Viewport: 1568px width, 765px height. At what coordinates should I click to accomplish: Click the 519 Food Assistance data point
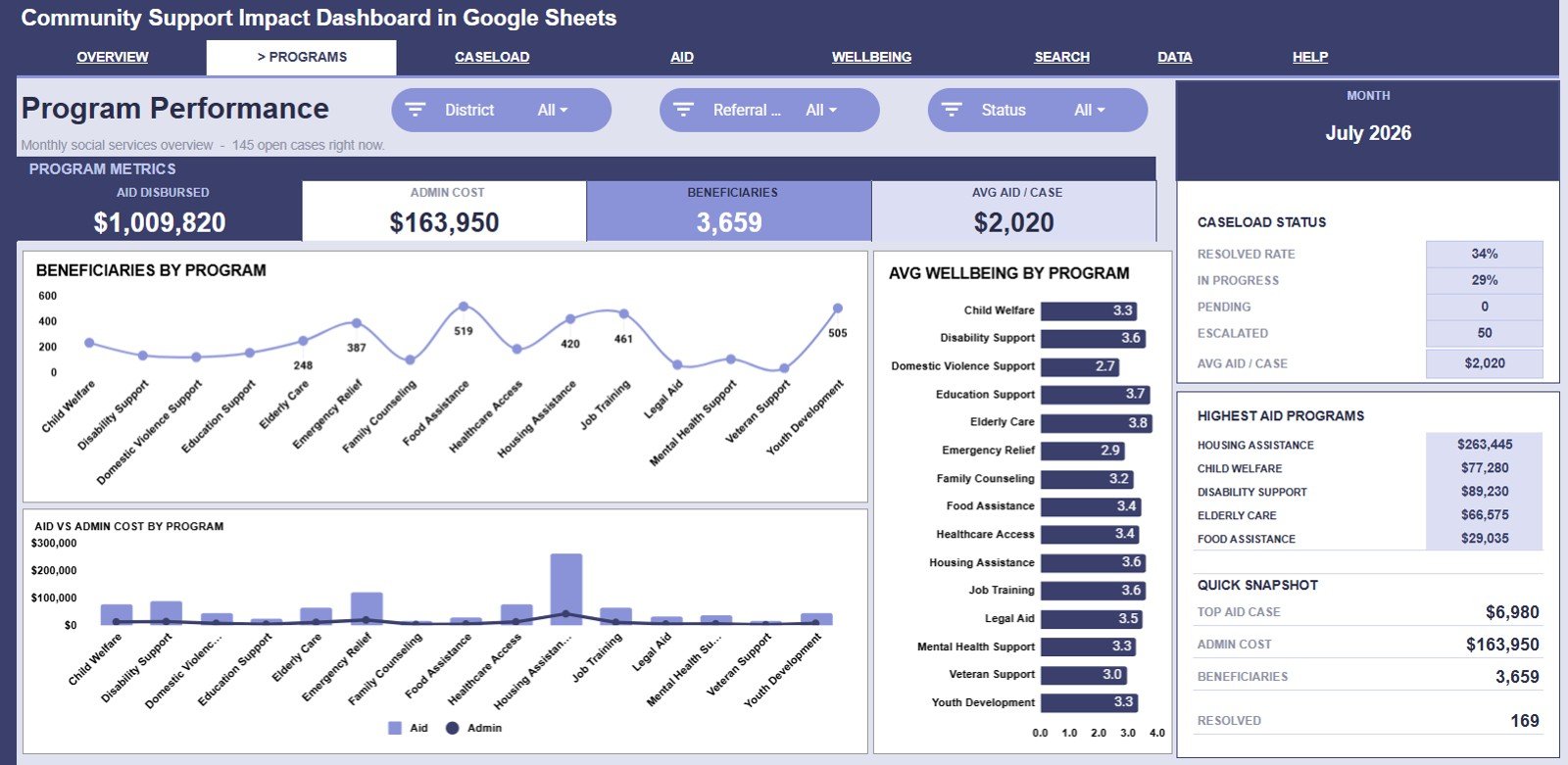point(464,307)
